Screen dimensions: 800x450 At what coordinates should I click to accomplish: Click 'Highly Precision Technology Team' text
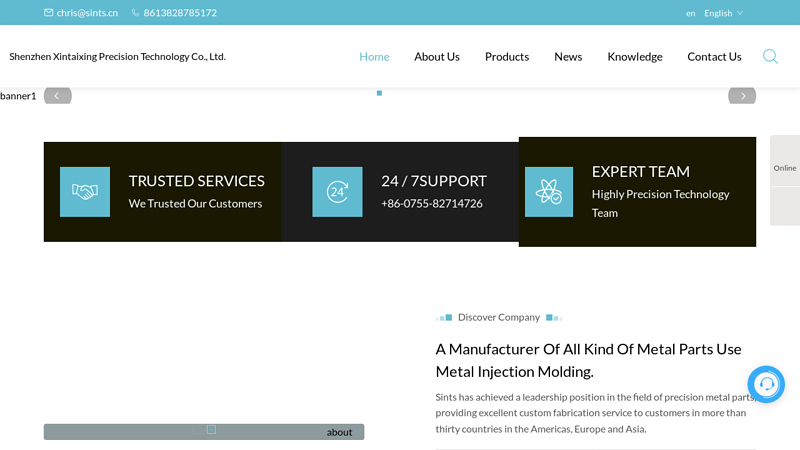tap(660, 204)
